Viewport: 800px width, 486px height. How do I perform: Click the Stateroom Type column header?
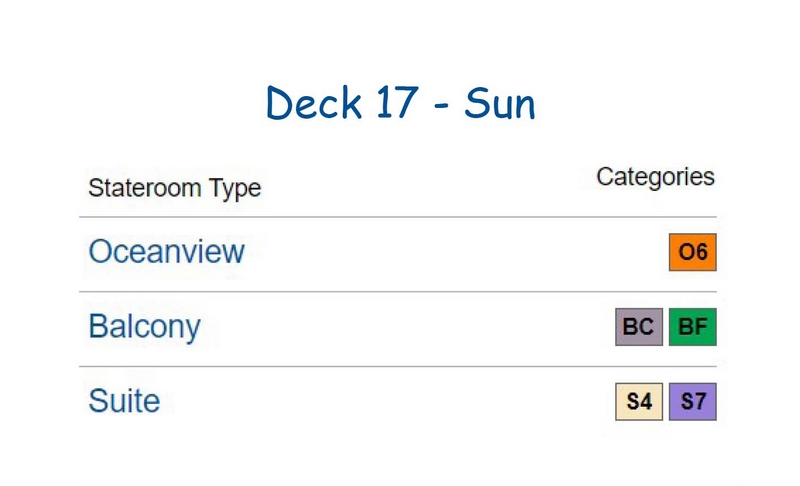pyautogui.click(x=174, y=189)
